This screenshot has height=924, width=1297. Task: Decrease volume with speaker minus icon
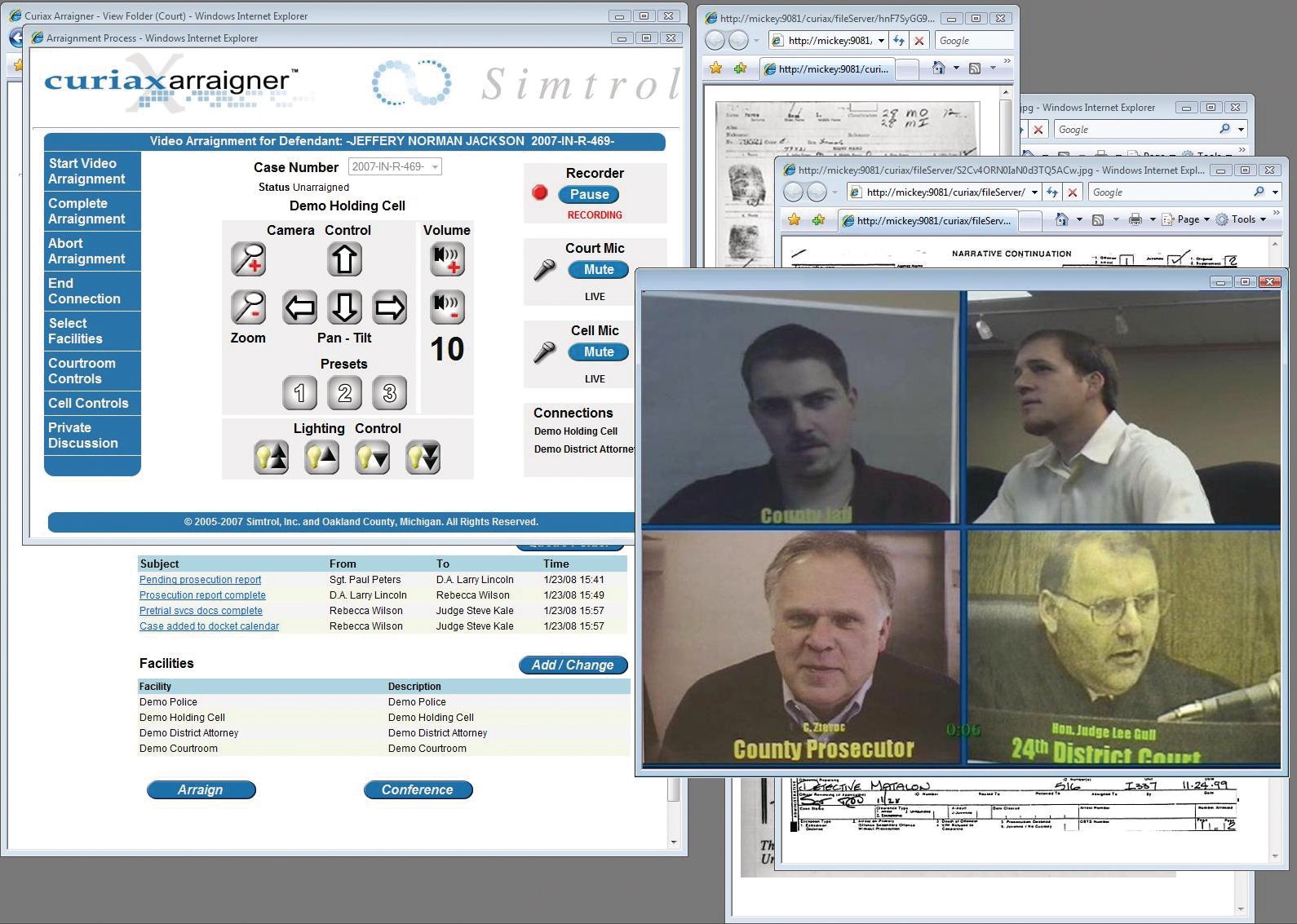pyautogui.click(x=447, y=307)
